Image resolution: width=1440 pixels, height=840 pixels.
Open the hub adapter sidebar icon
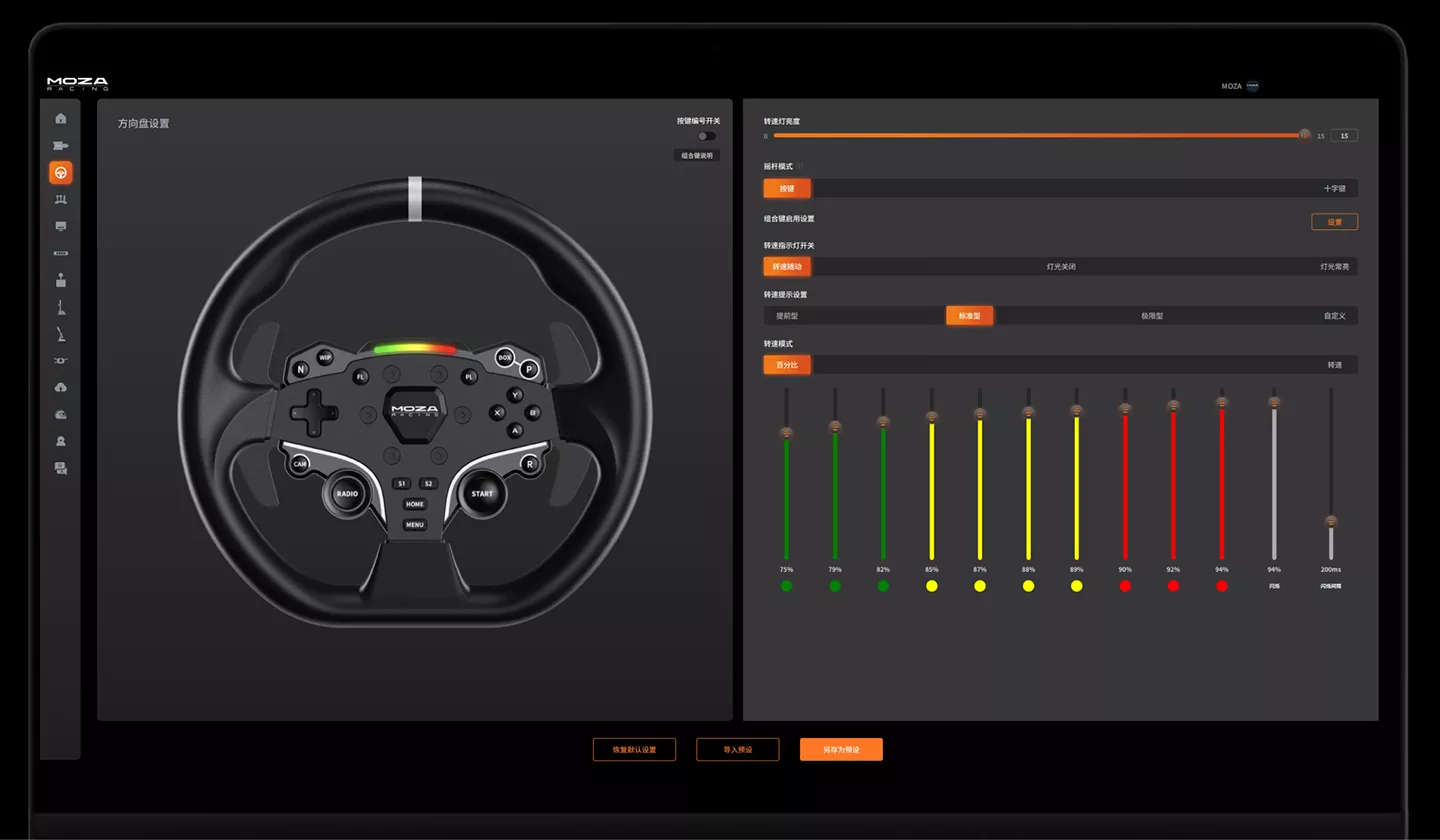pyautogui.click(x=61, y=360)
